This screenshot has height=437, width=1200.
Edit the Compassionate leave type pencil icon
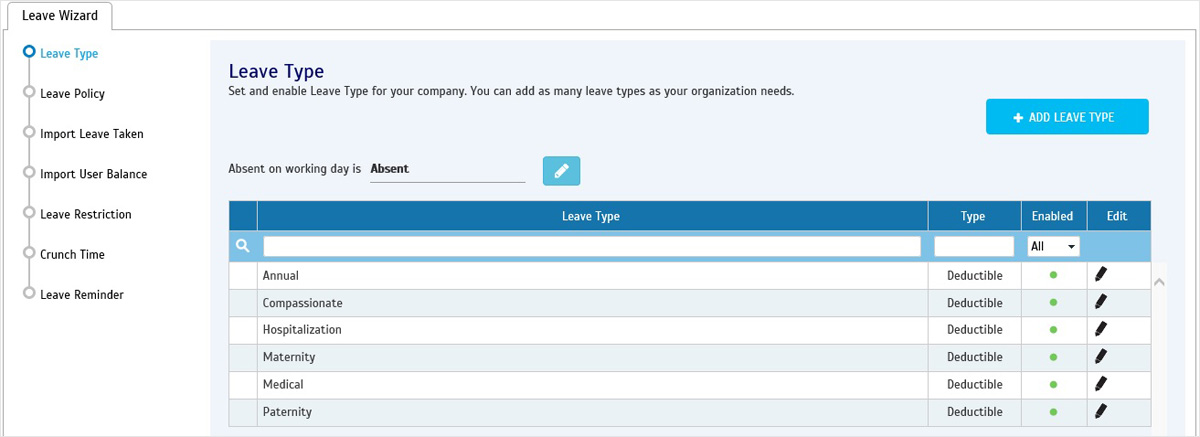click(x=1101, y=302)
